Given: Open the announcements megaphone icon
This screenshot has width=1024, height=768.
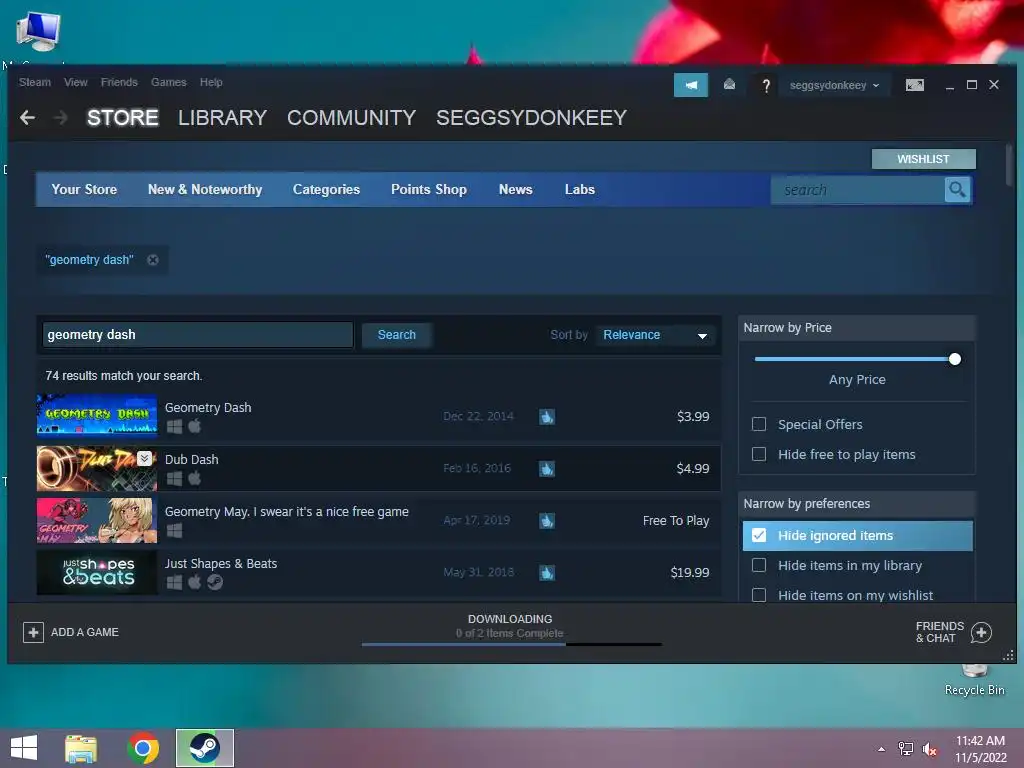Looking at the screenshot, I should [x=691, y=85].
